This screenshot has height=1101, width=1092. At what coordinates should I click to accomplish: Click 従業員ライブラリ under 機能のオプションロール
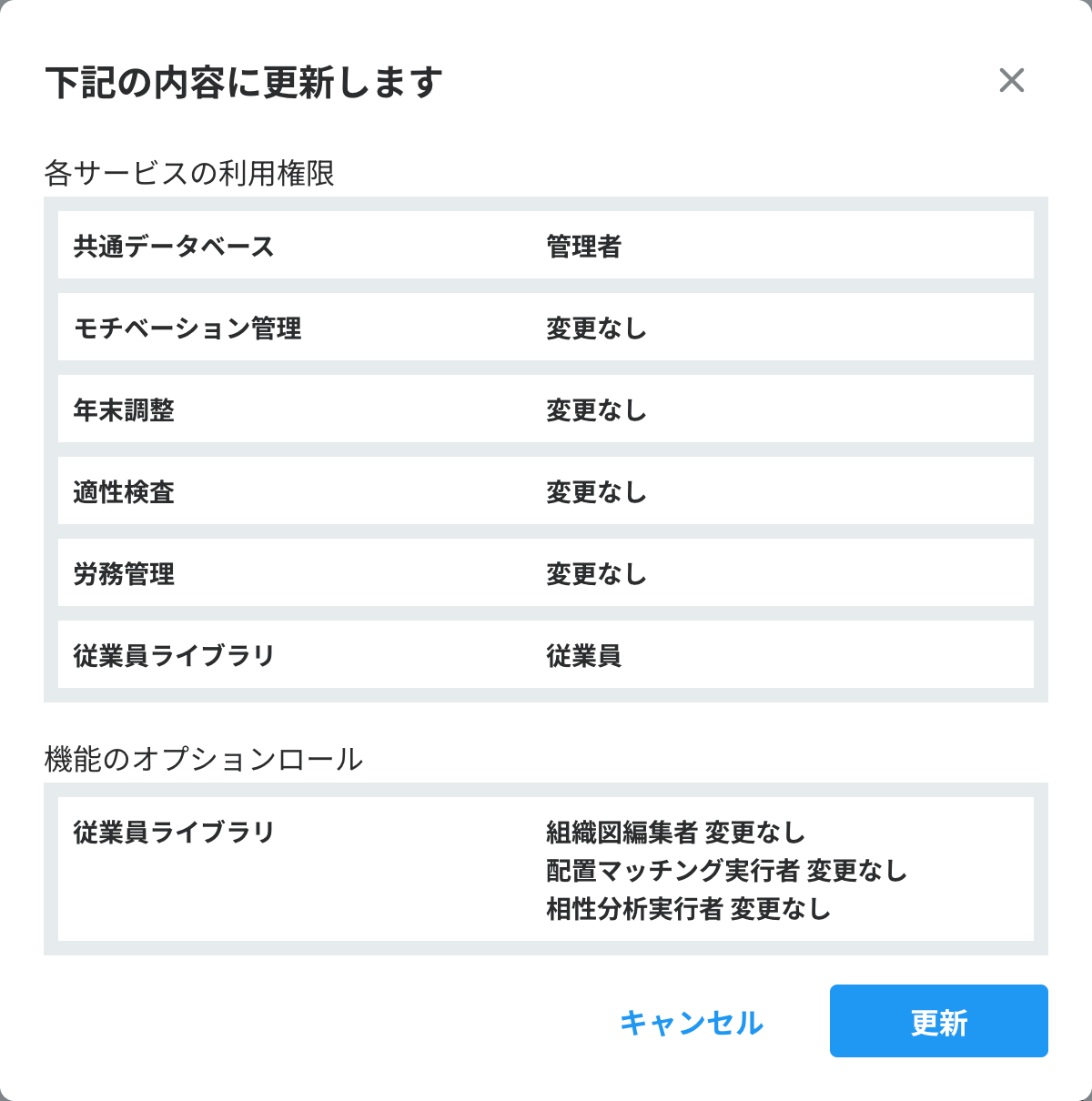coord(174,833)
